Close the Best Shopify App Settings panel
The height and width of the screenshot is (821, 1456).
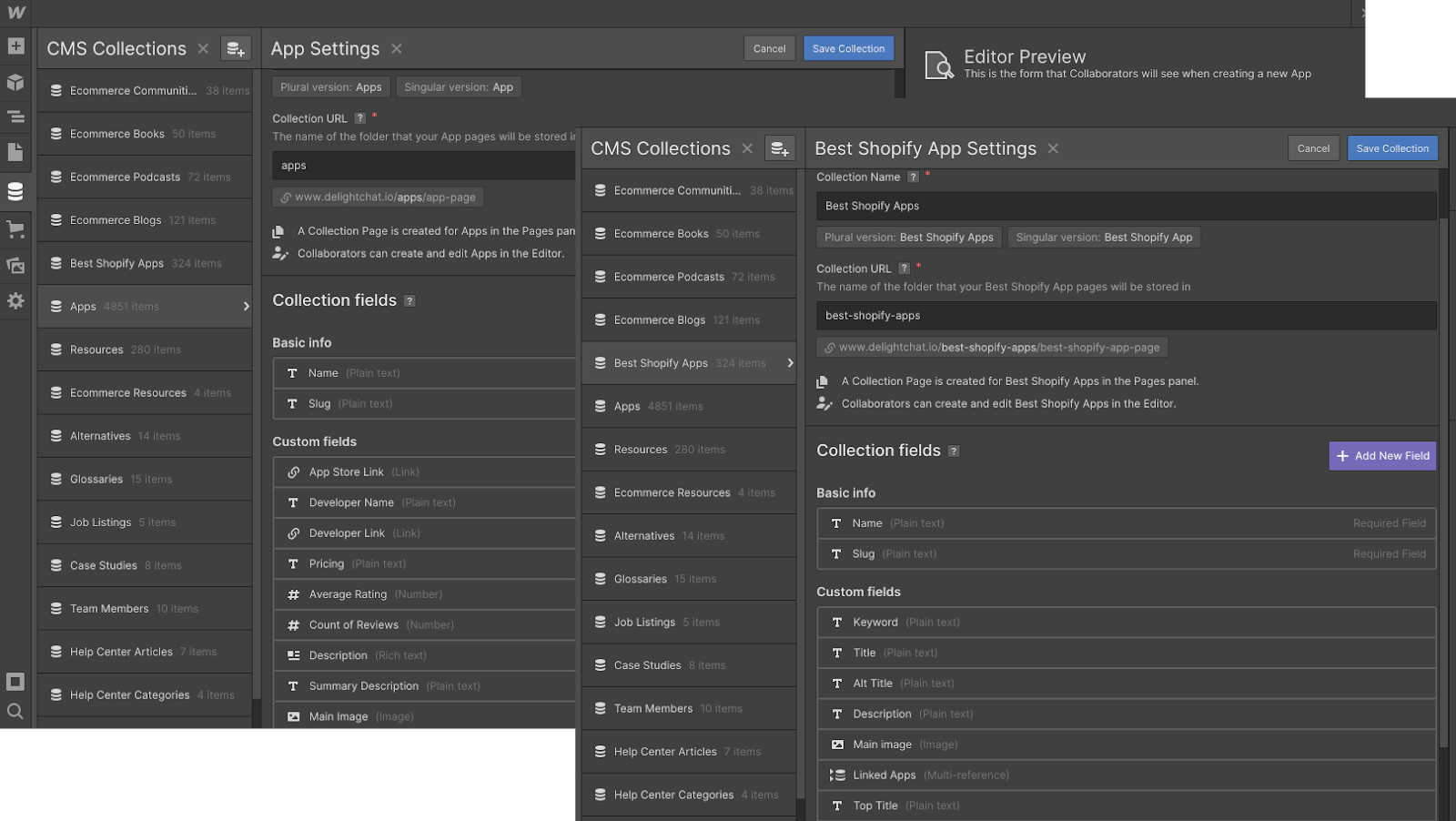pos(1053,148)
